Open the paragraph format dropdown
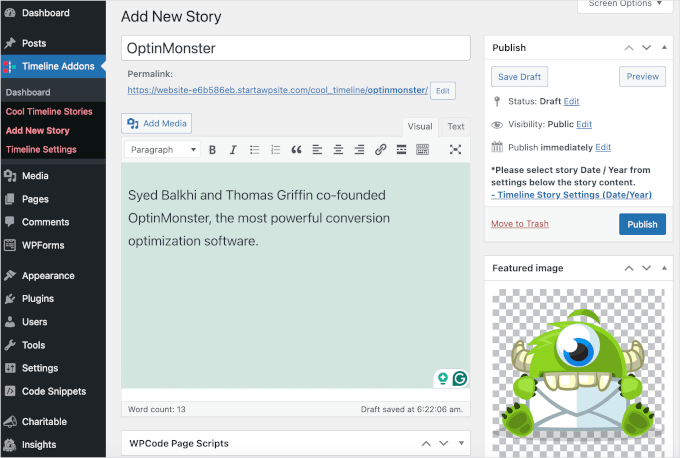Viewport: 680px width, 458px height. (162, 150)
